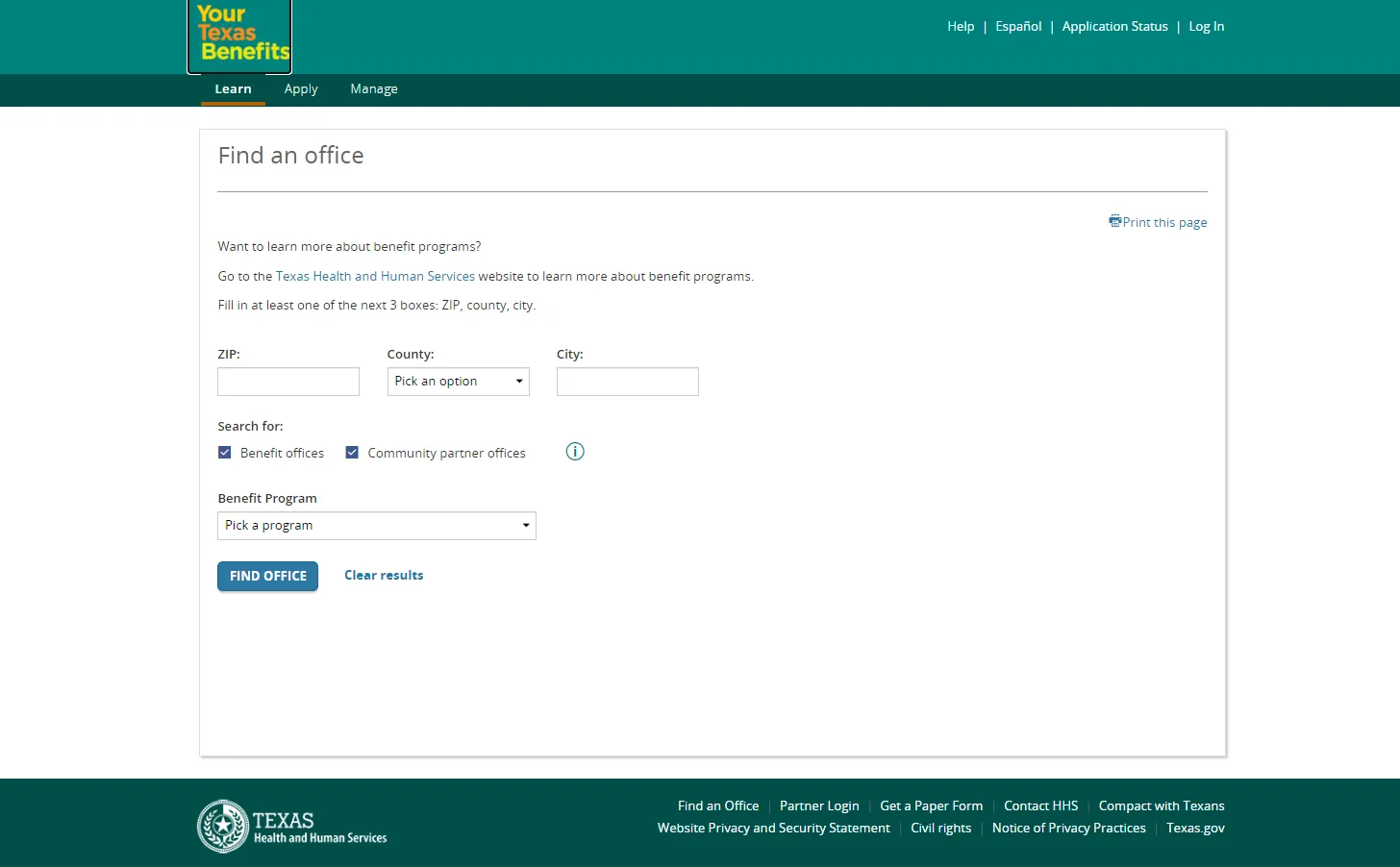The width and height of the screenshot is (1400, 867).
Task: Open Website Privacy and Security Statement link
Action: [x=774, y=829]
